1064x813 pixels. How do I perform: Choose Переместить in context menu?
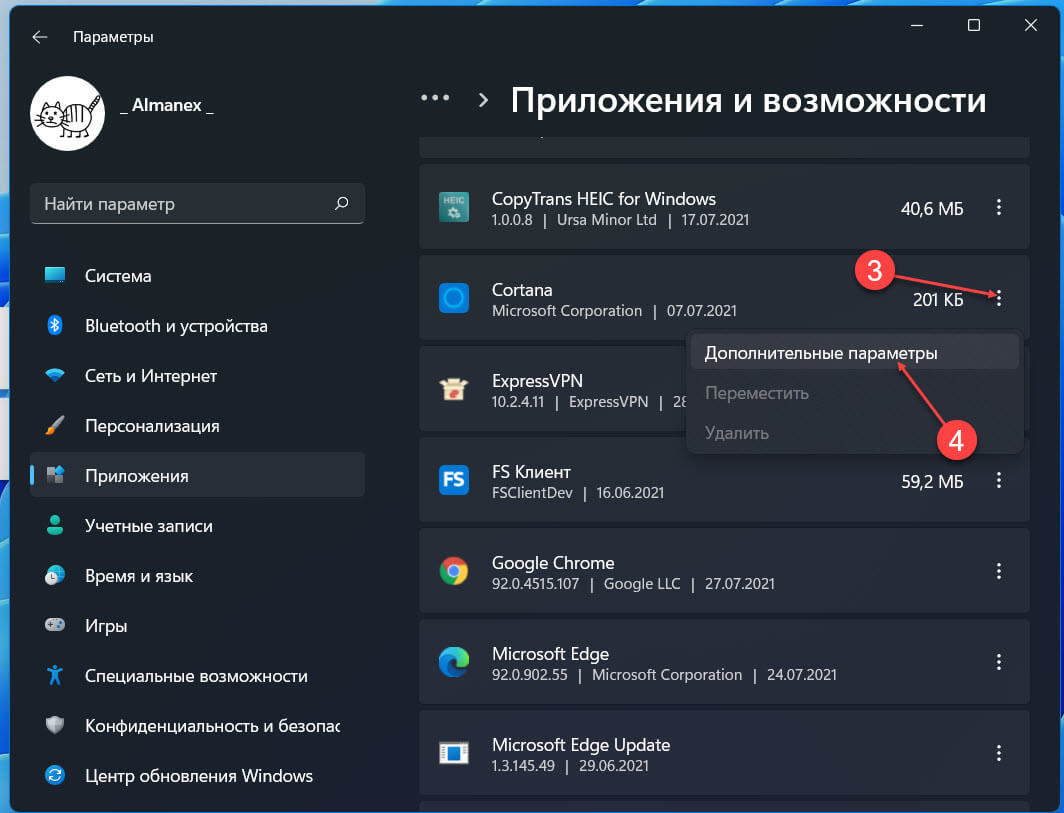coord(854,393)
